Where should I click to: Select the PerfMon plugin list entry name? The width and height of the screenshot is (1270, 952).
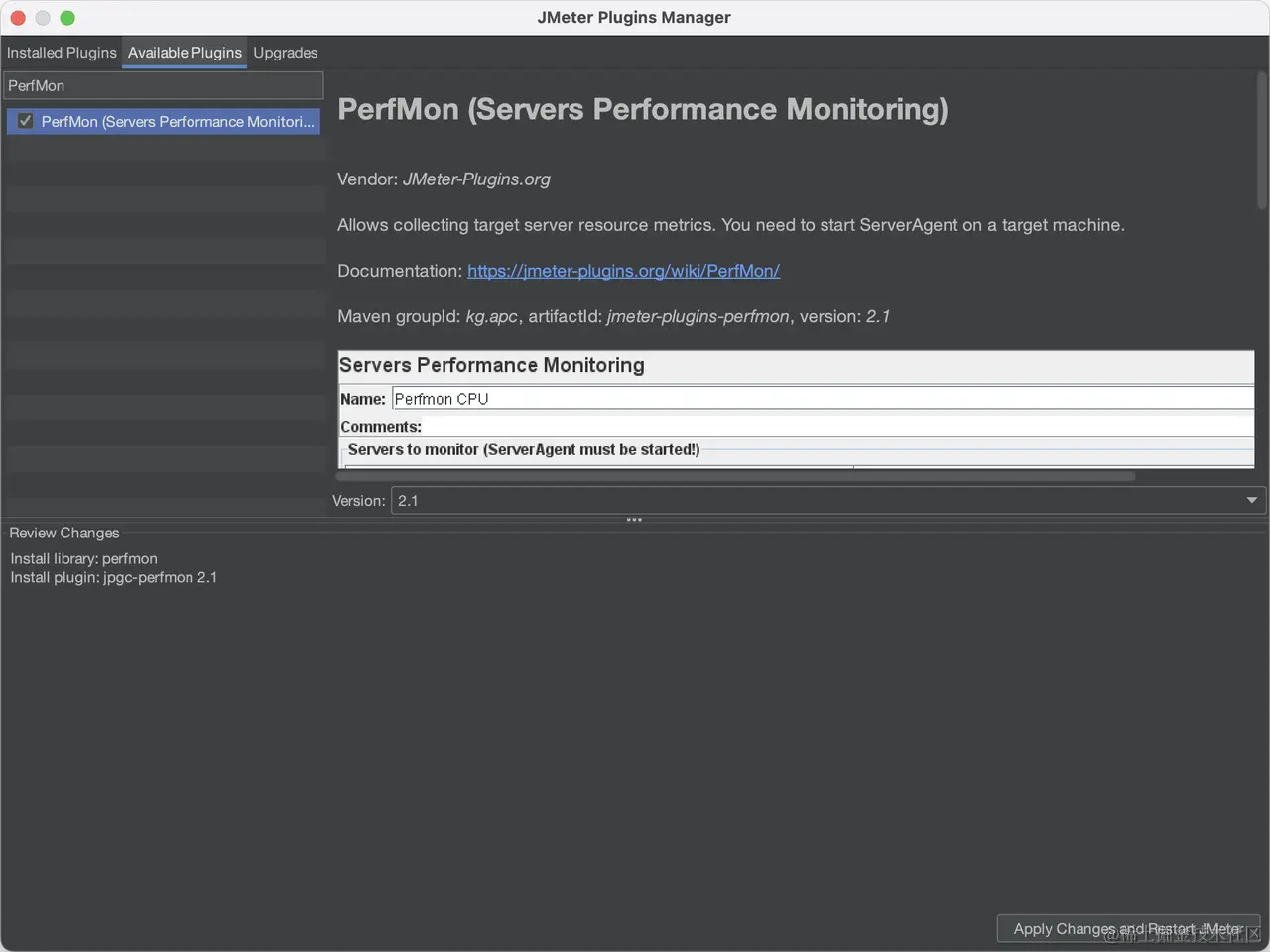[x=177, y=122]
